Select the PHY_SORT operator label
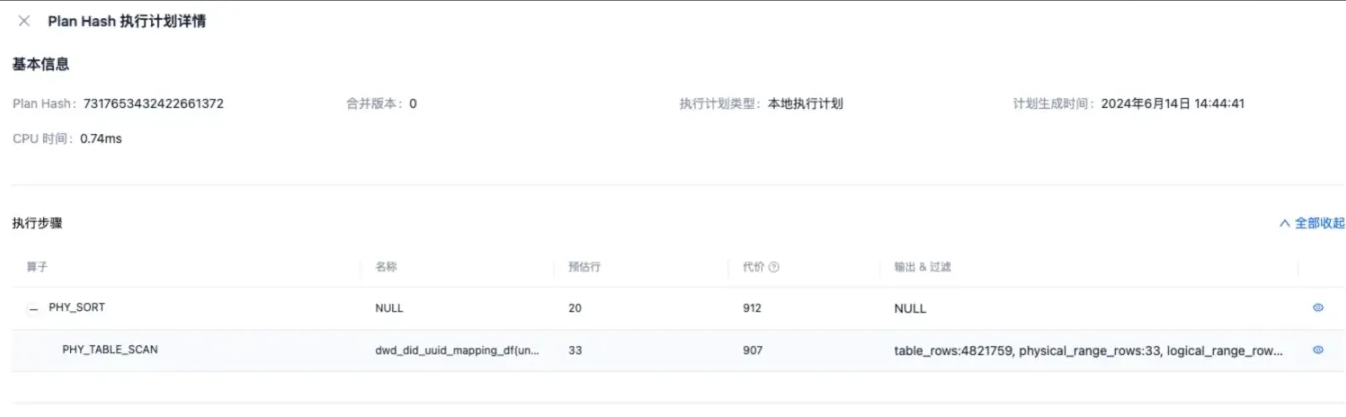The width and height of the screenshot is (1346, 417). click(77, 308)
